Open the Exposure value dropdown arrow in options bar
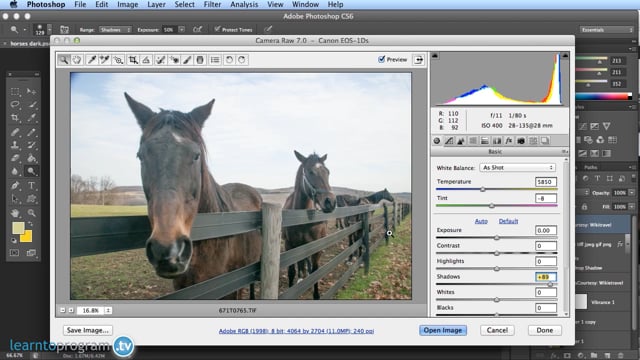The height and width of the screenshot is (360, 640). (181, 29)
